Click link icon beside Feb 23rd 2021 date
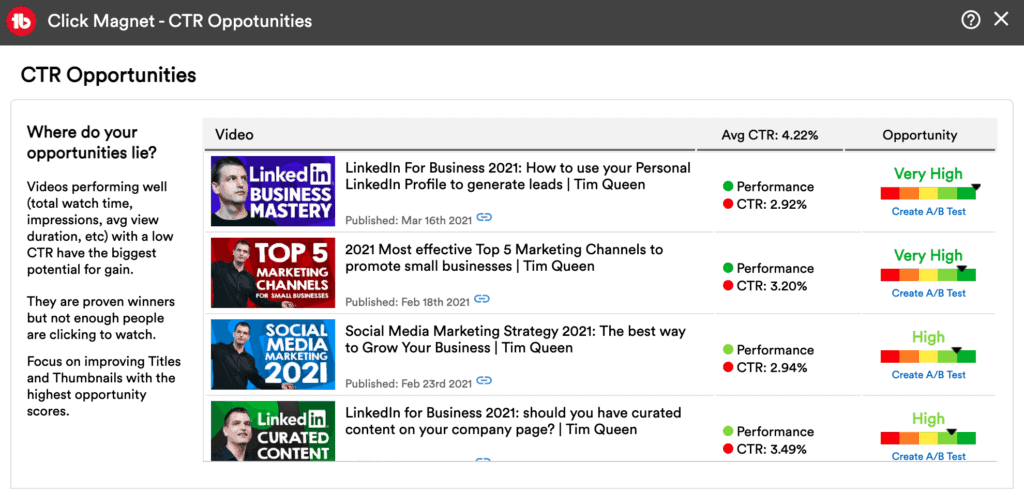This screenshot has width=1024, height=494. click(484, 381)
